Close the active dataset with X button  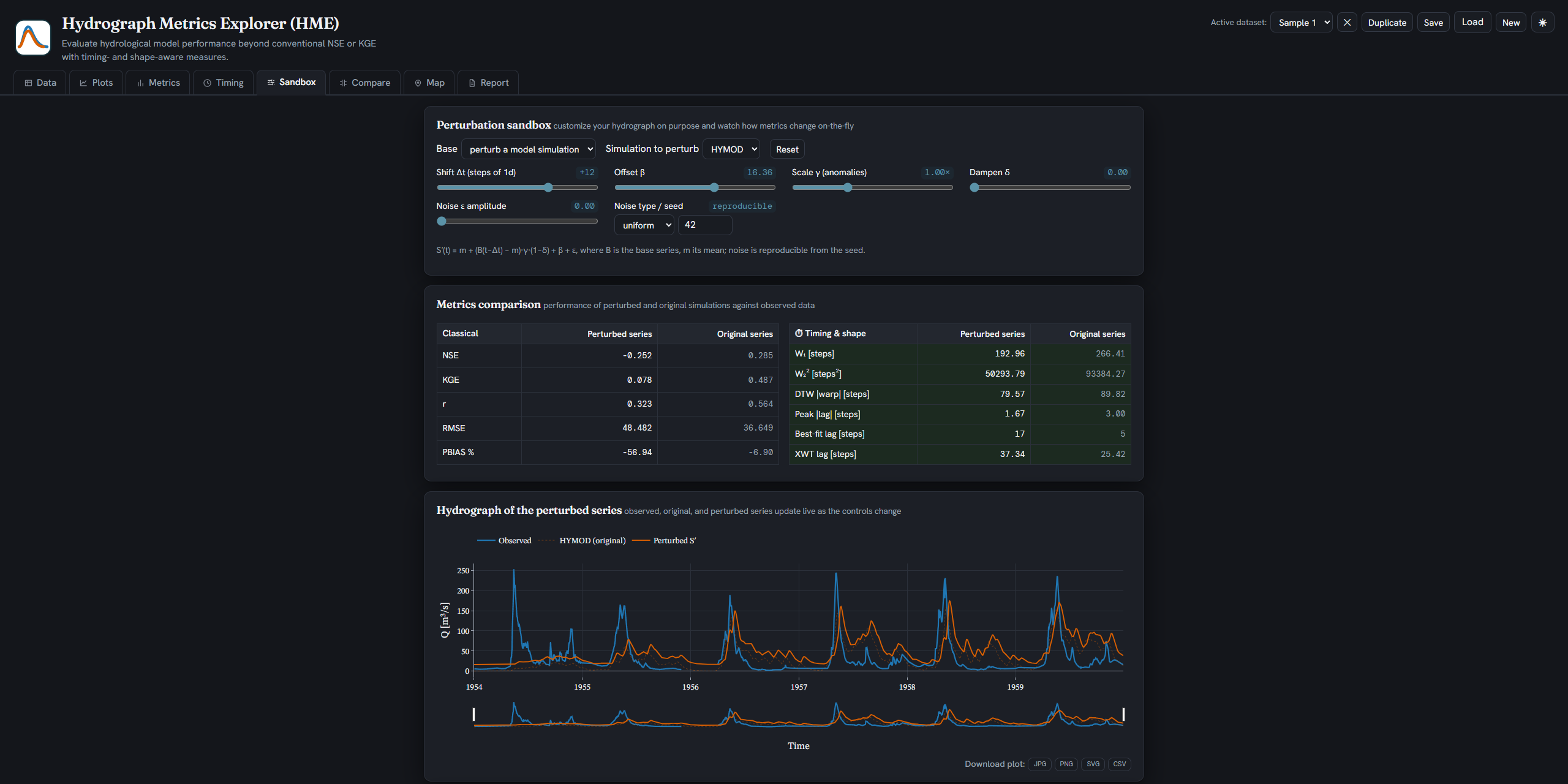(1347, 23)
